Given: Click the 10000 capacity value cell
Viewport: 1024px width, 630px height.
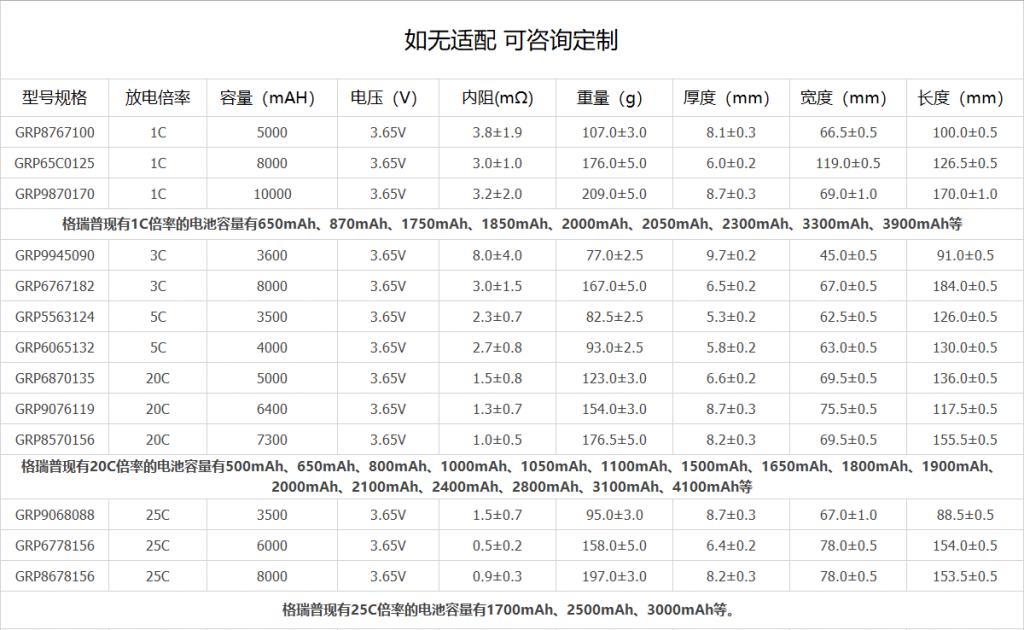Looking at the screenshot, I should point(271,194).
